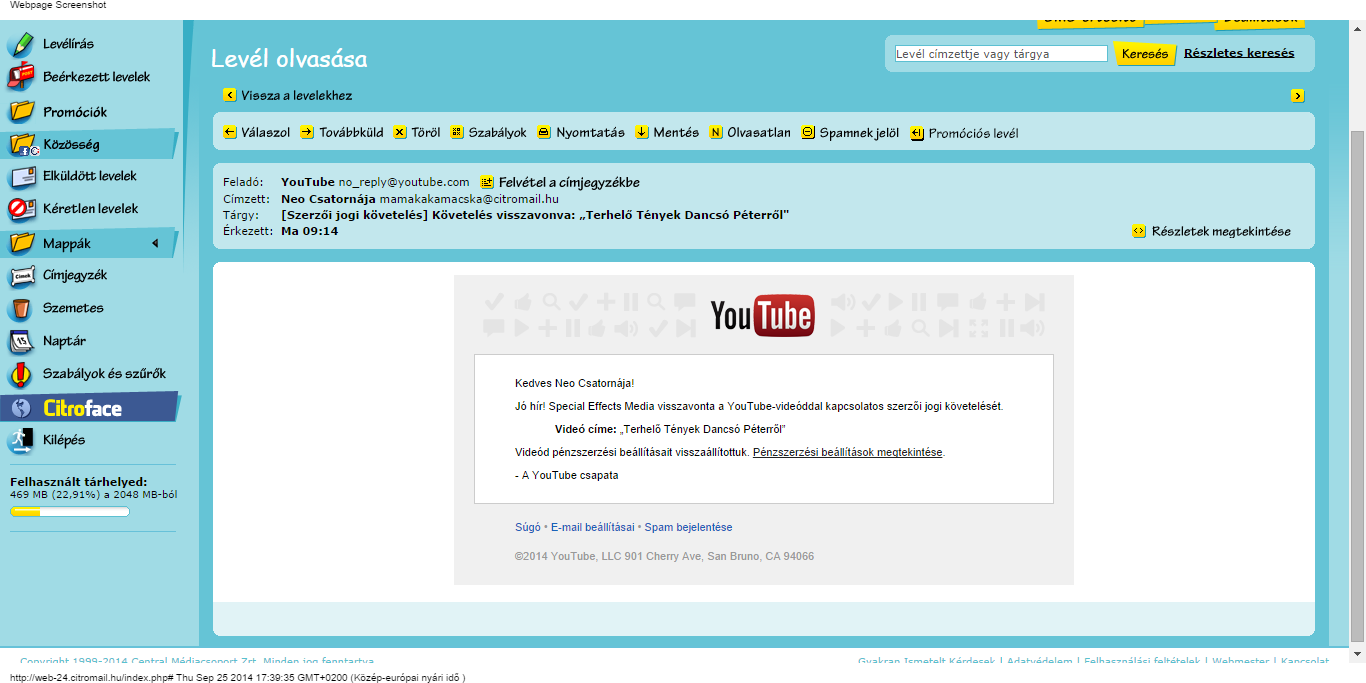Click the Részletek megtekintése icon
This screenshot has width=1366, height=683.
coord(1138,231)
